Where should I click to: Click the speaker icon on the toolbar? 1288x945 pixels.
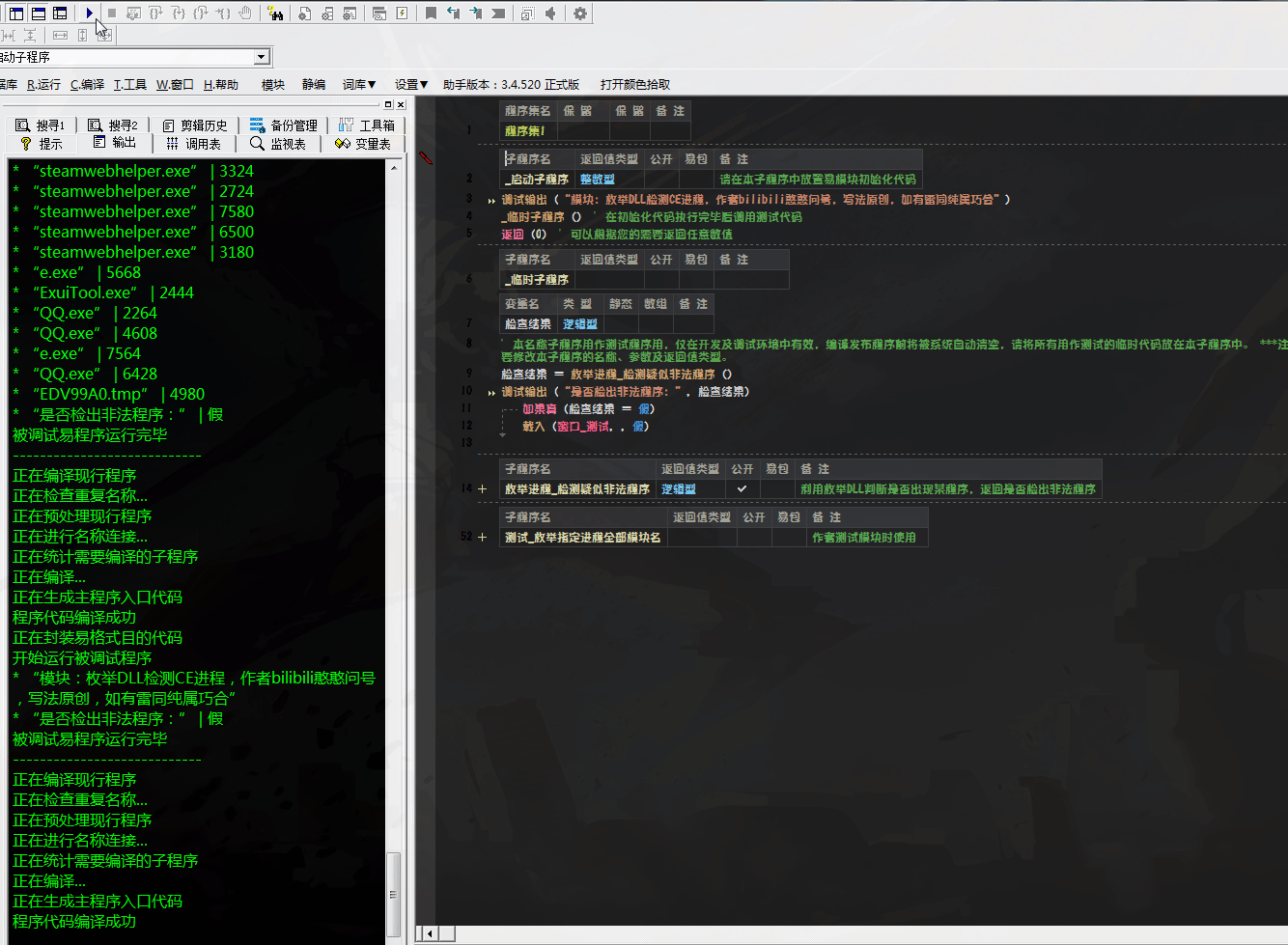pyautogui.click(x=550, y=13)
